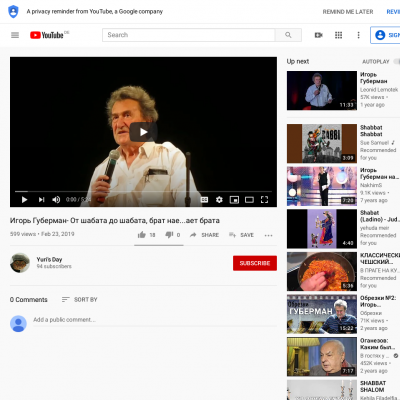The width and height of the screenshot is (400, 400).
Task: Click Share under the video
Action: [x=204, y=235]
